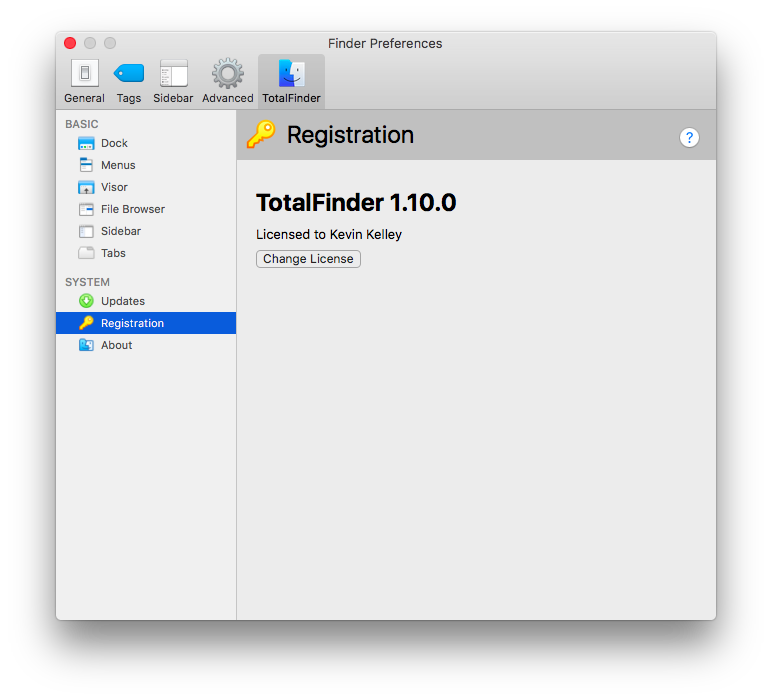Click the Visor icon in sidebar list

(x=86, y=187)
